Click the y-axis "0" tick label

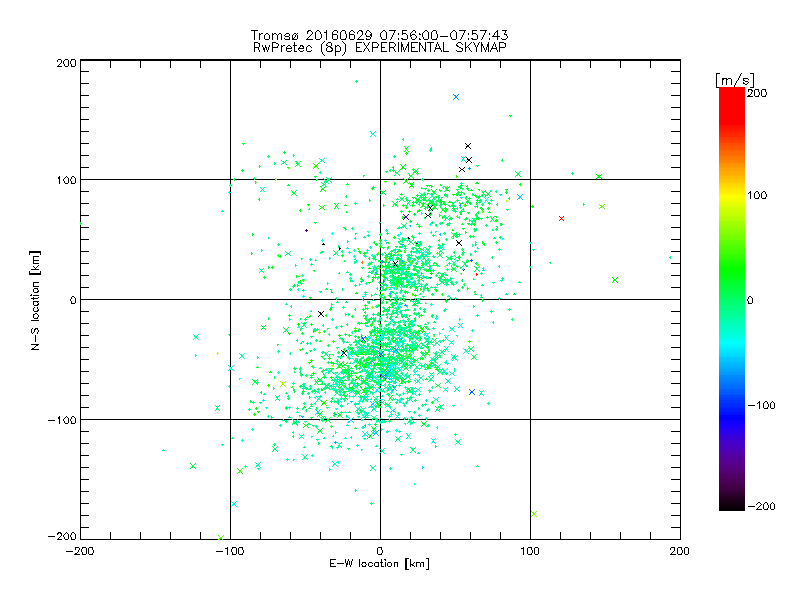(x=73, y=300)
